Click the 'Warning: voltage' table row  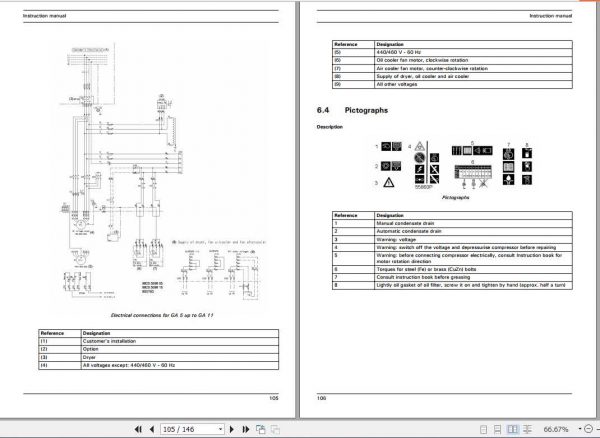452,239
